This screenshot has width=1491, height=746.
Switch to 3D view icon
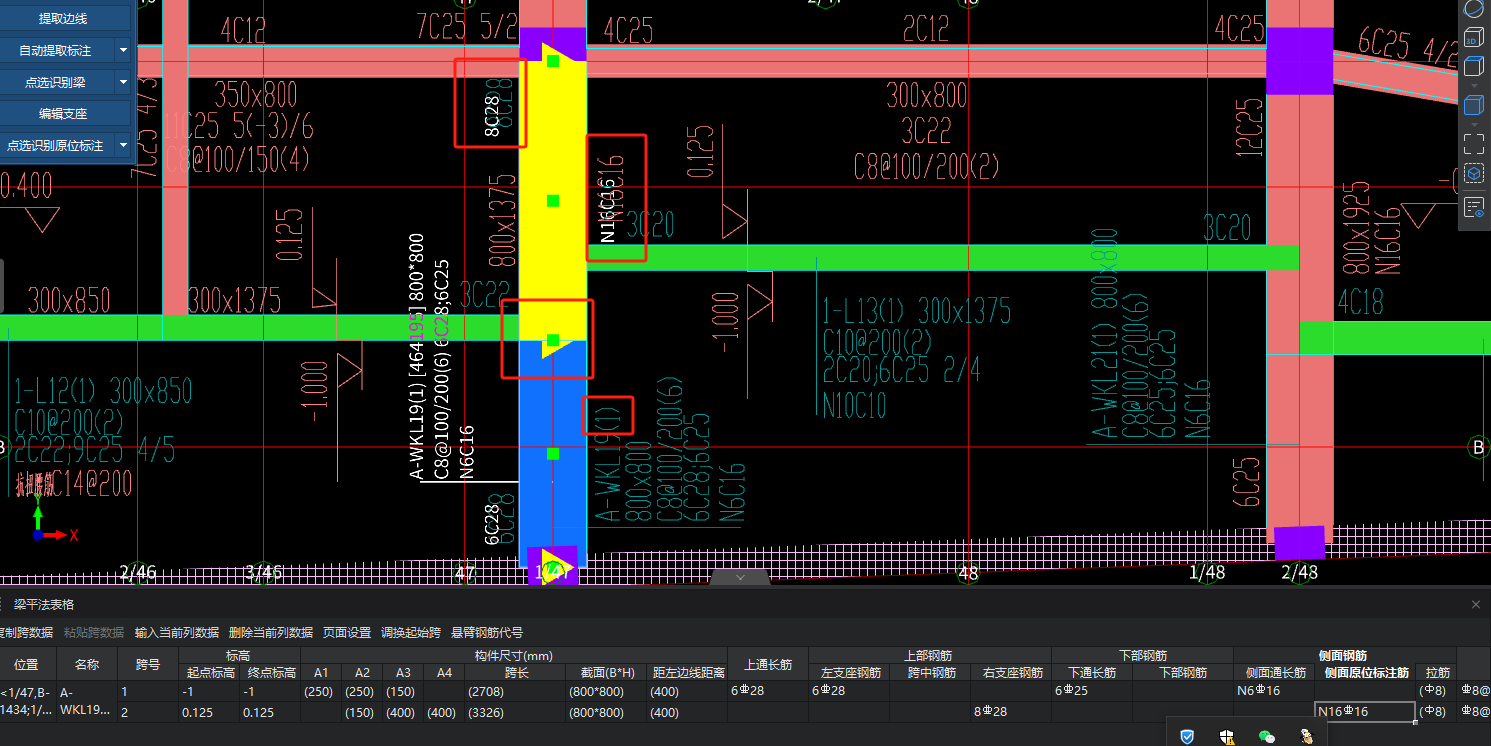1473,37
